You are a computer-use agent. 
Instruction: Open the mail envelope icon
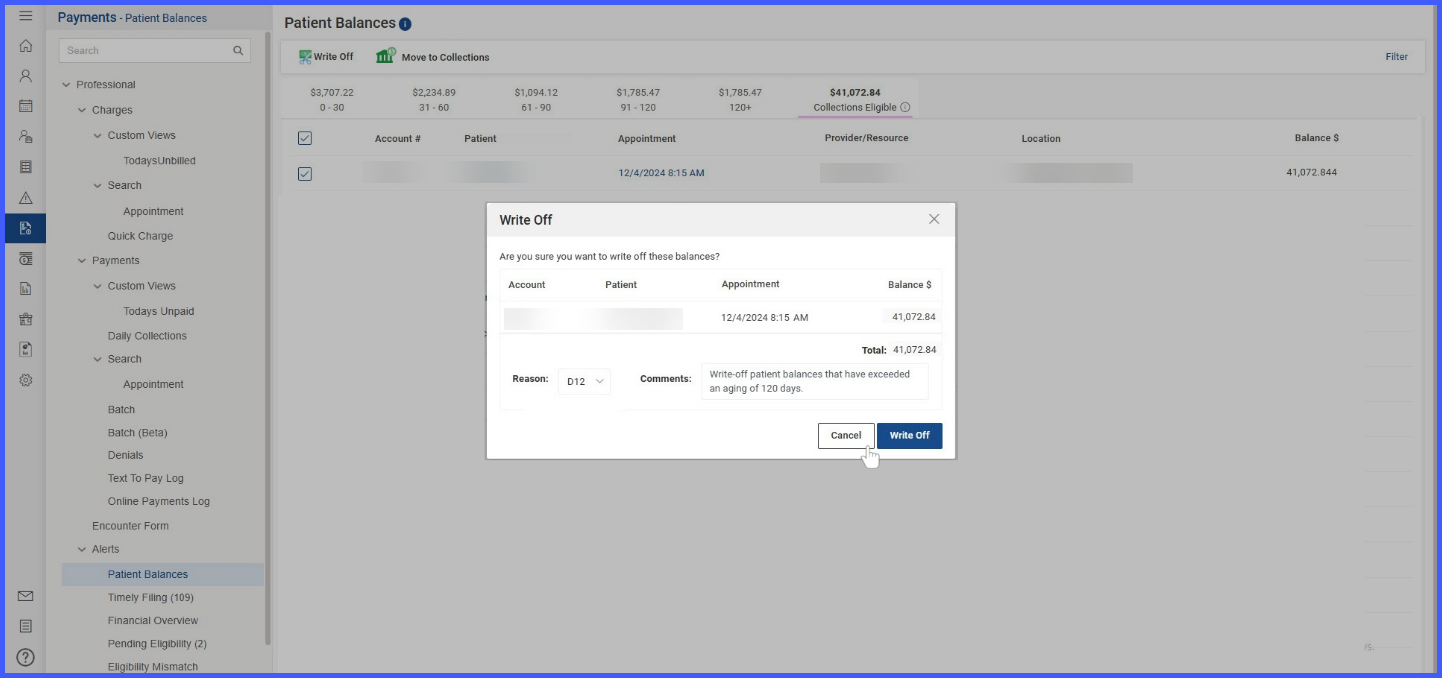coord(26,596)
